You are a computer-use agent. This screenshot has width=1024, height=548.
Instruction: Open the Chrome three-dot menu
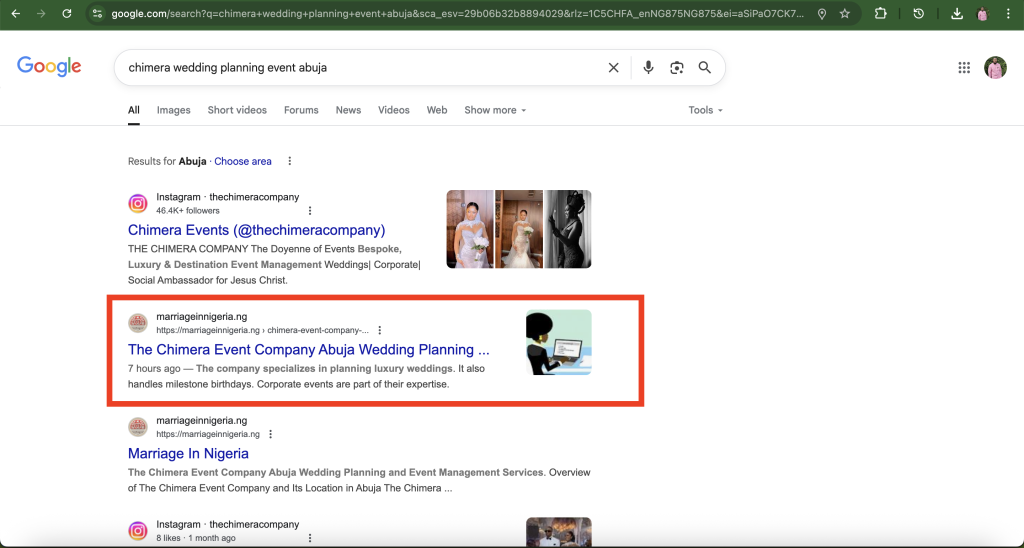click(1008, 13)
